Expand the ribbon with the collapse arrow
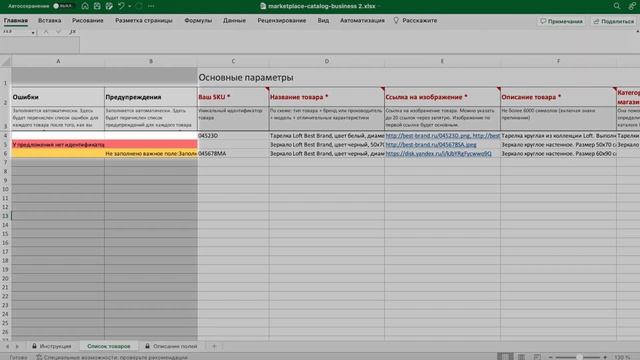The width and height of the screenshot is (640, 360). (637, 32)
